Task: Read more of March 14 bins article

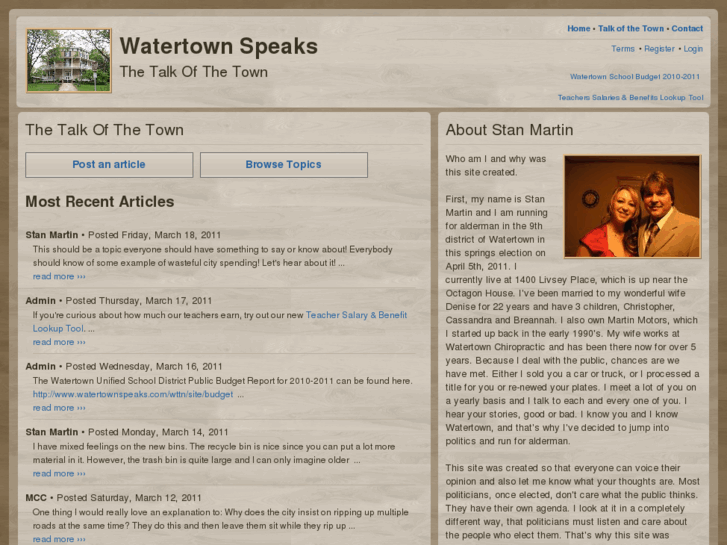Action: click(x=59, y=474)
